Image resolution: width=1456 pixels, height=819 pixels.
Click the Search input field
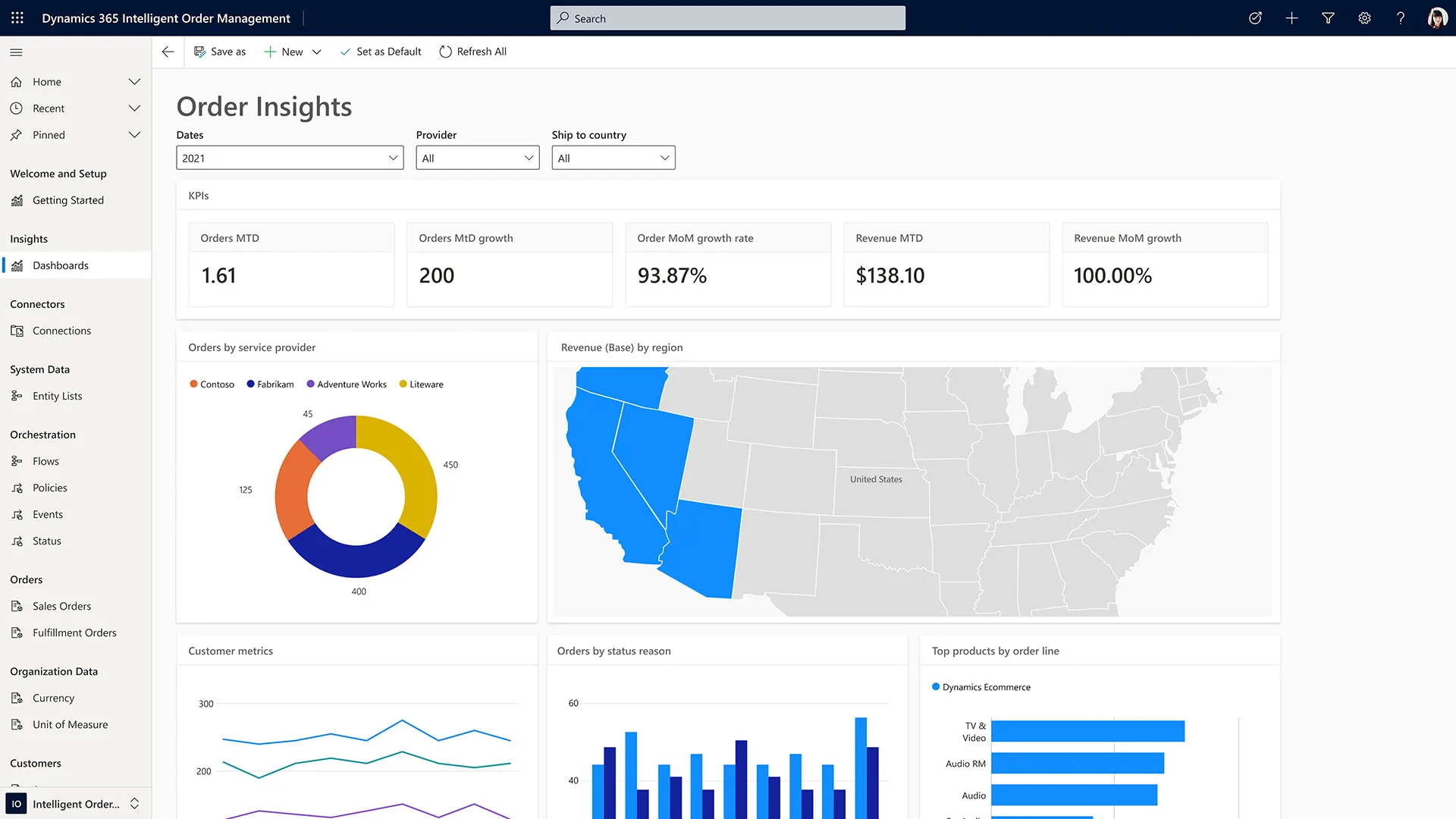click(727, 18)
